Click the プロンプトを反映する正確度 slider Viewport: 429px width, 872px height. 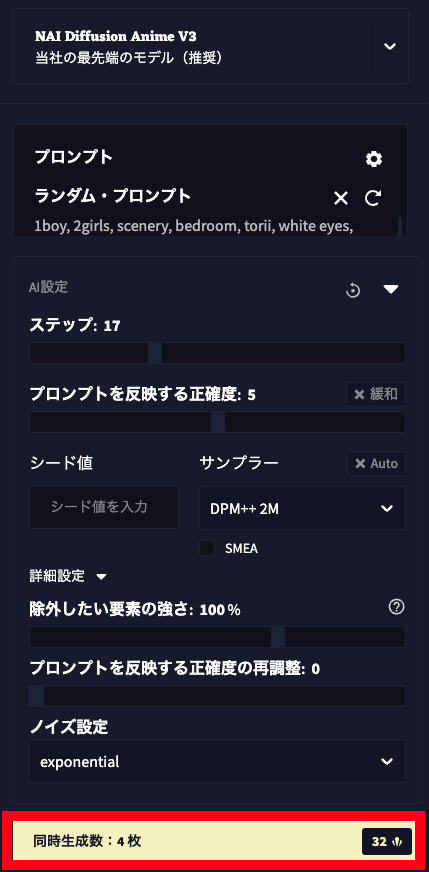217,422
